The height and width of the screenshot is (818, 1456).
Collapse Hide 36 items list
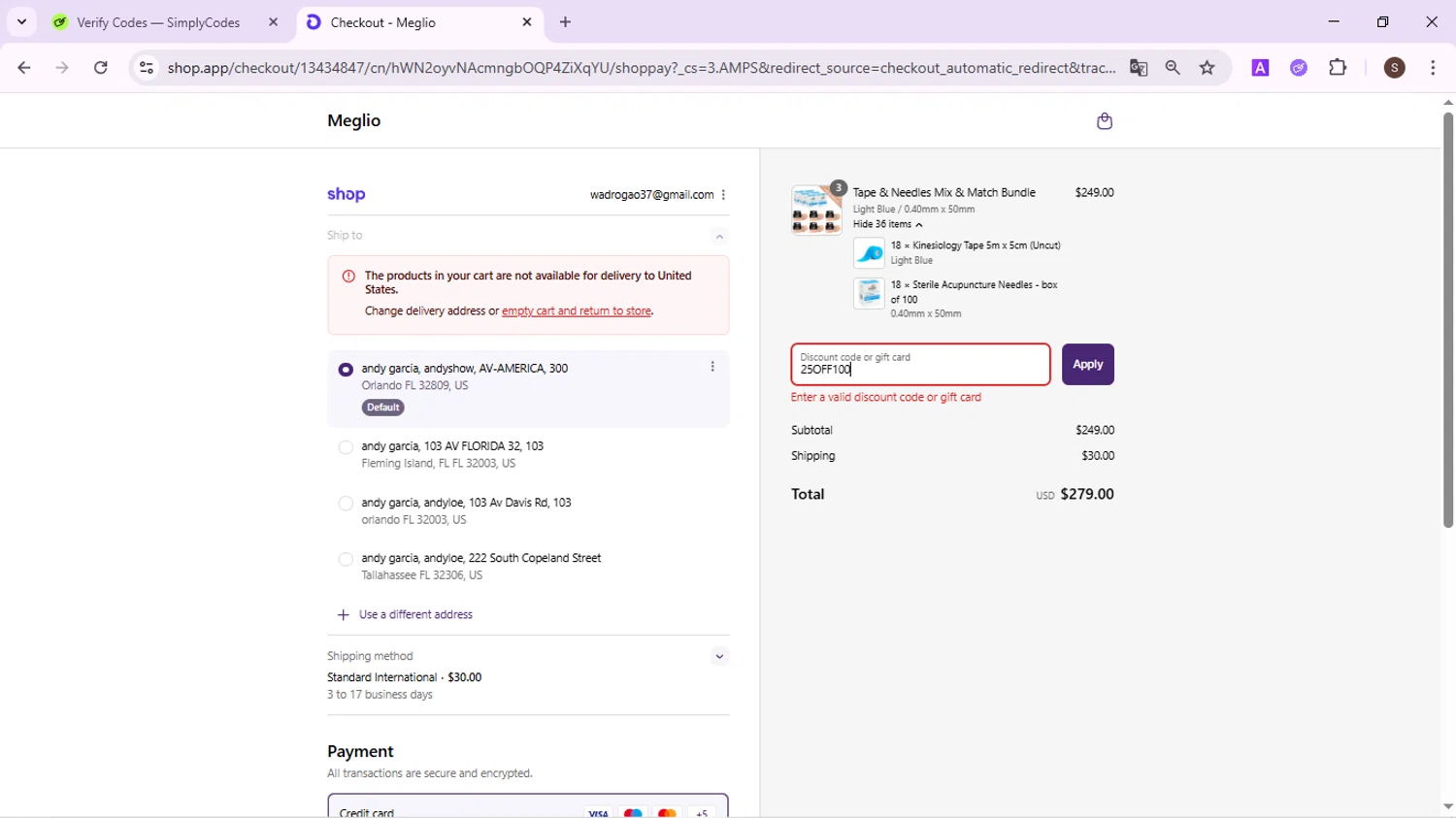887,224
